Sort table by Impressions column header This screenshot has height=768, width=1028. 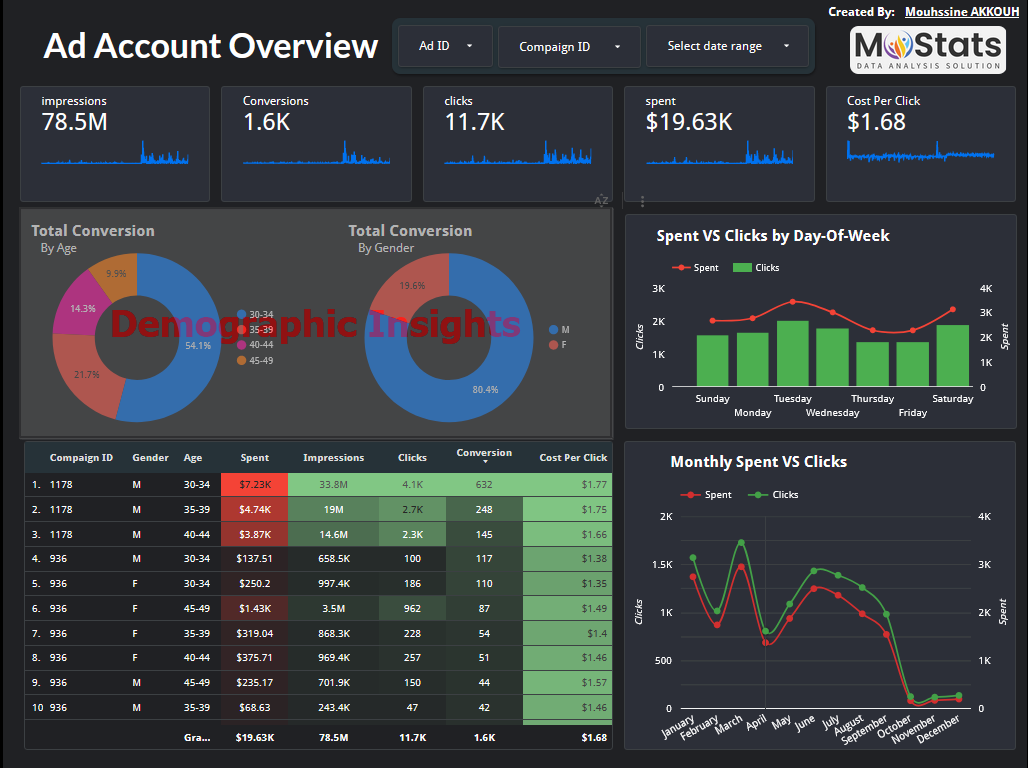(x=333, y=458)
